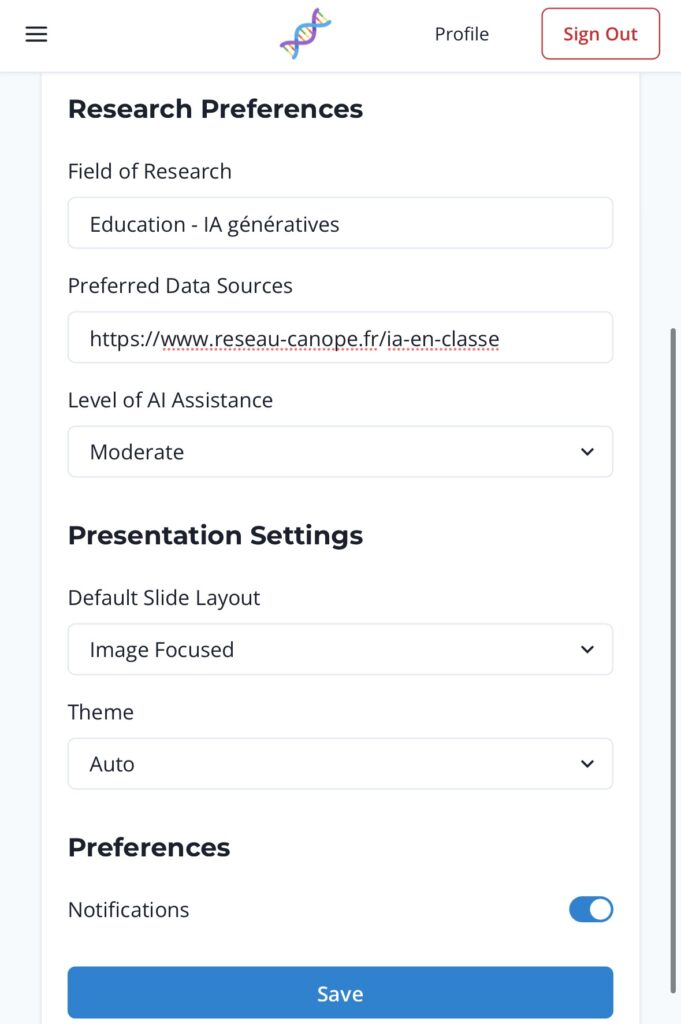Go to the Profile page
The width and height of the screenshot is (681, 1024).
pyautogui.click(x=461, y=34)
